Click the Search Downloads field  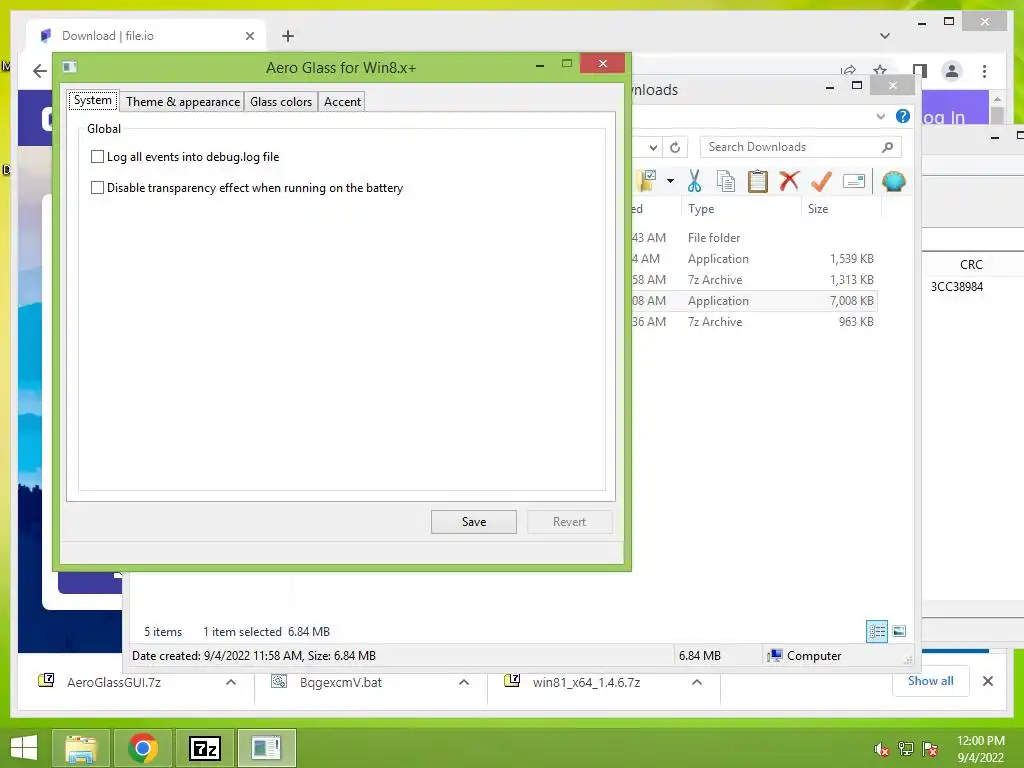click(x=801, y=147)
